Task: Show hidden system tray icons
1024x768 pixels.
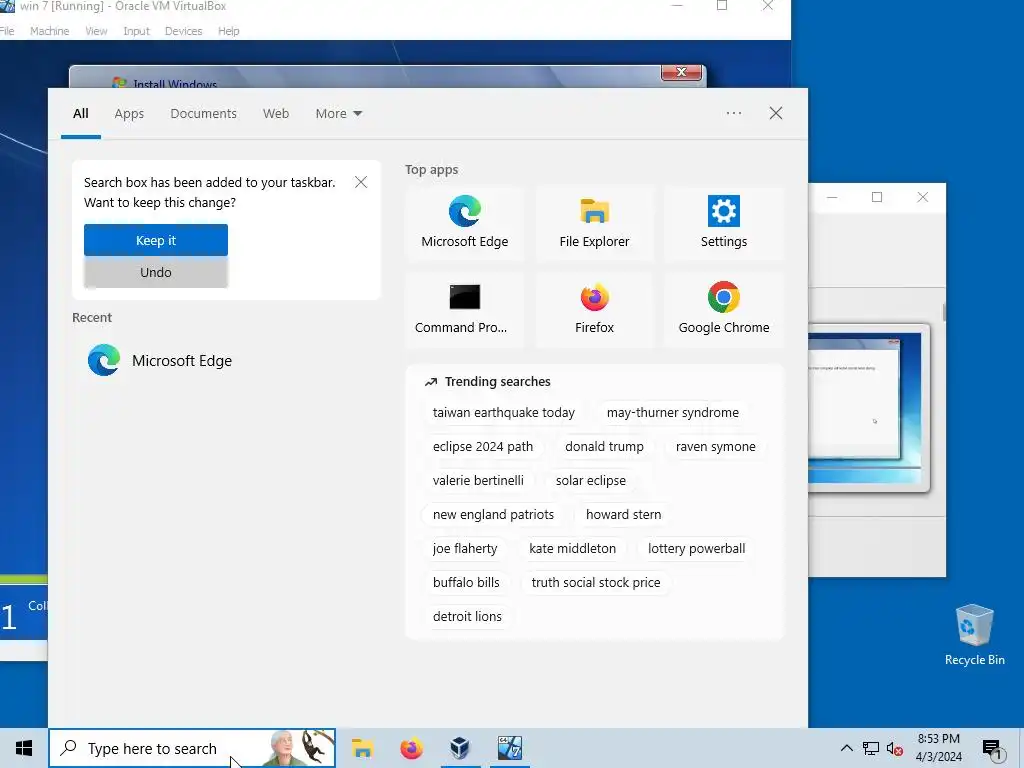Action: [846, 748]
